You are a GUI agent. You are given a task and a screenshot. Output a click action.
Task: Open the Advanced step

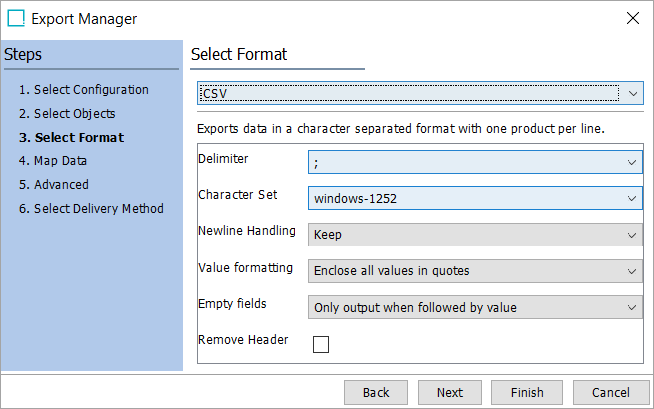[54, 185]
